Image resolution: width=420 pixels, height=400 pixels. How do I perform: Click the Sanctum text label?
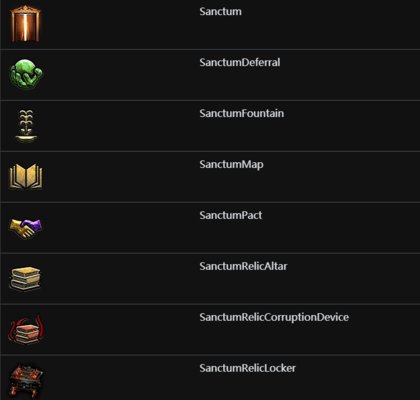[220, 12]
